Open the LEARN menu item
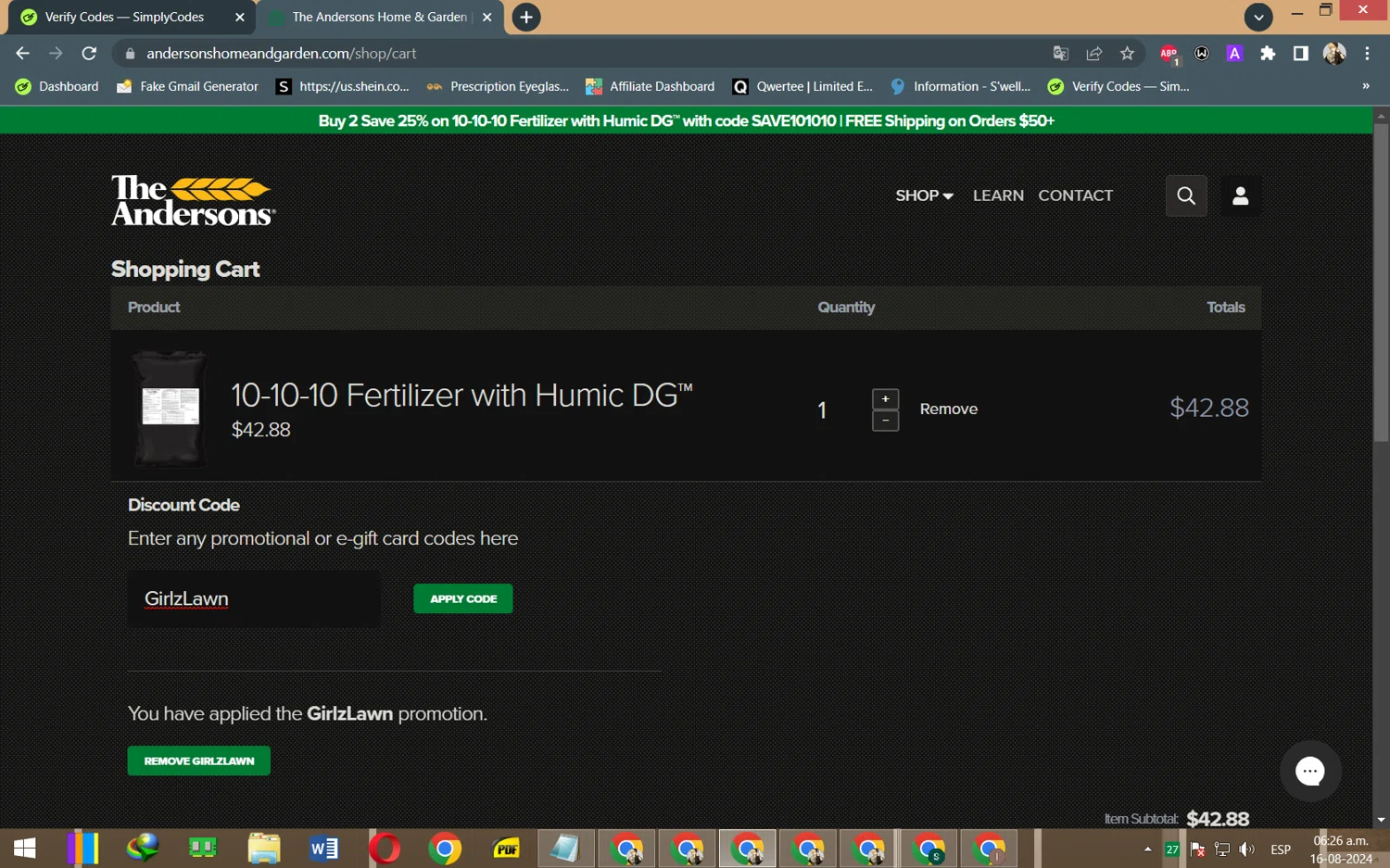Image resolution: width=1390 pixels, height=868 pixels. pyautogui.click(x=998, y=195)
